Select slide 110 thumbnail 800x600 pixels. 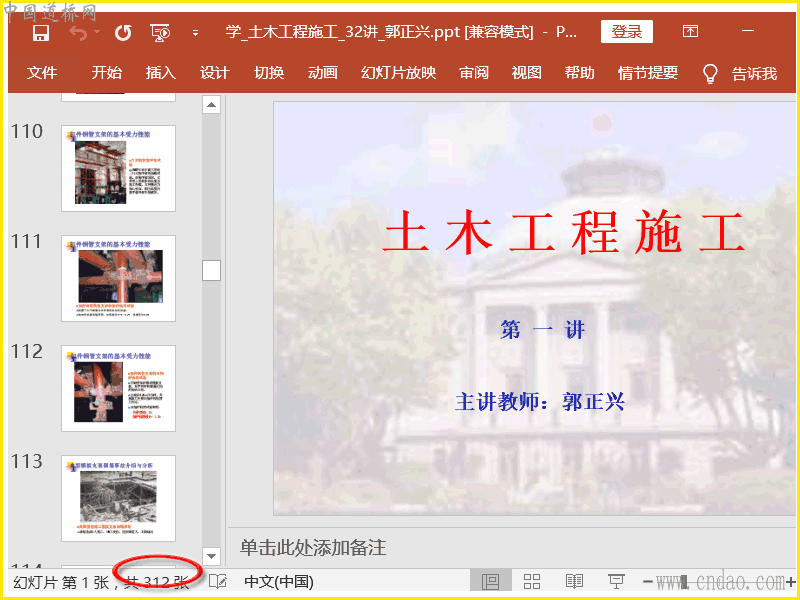118,168
